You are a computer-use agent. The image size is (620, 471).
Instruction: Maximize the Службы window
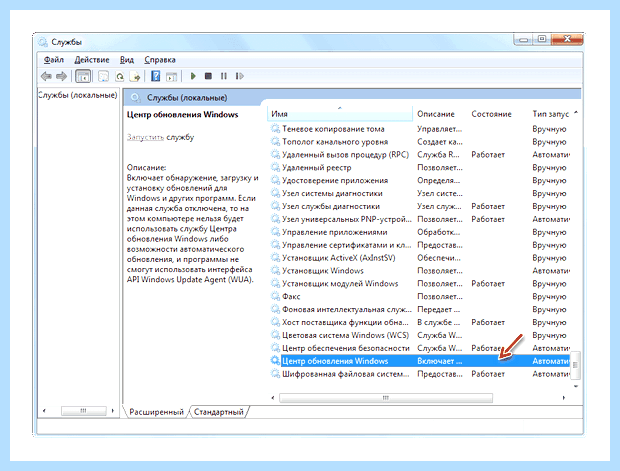click(x=542, y=39)
